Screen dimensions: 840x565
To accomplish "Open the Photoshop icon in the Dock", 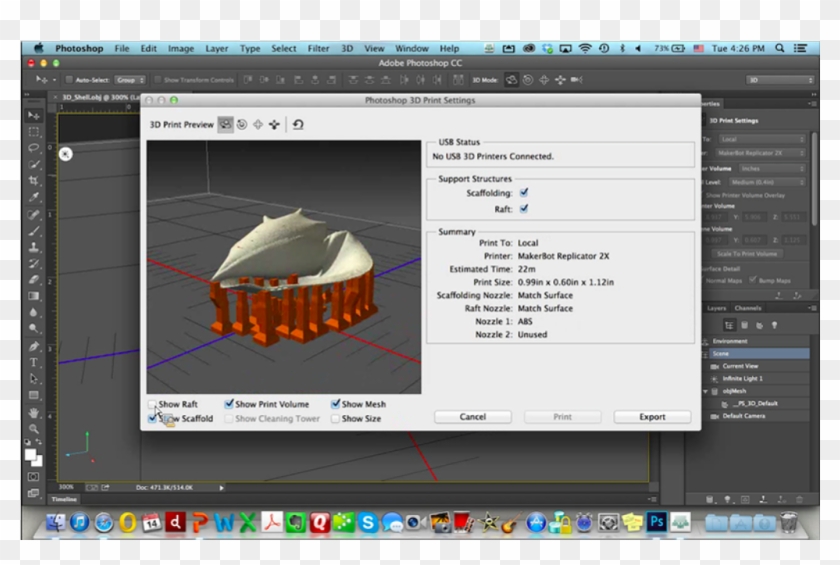I will 656,522.
